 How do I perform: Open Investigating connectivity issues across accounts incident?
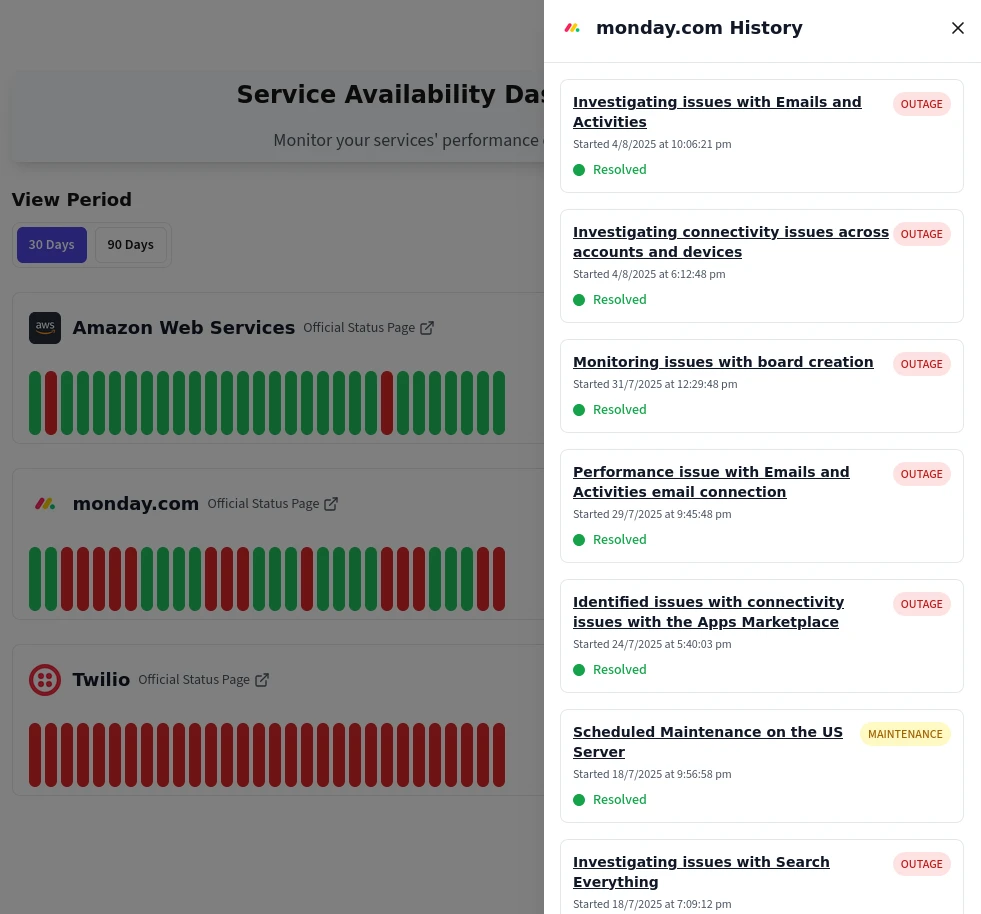(731, 242)
